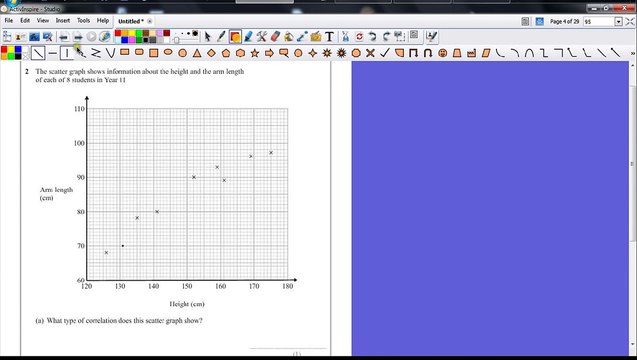
Task: Select the arrow Select tool
Action: (208, 37)
